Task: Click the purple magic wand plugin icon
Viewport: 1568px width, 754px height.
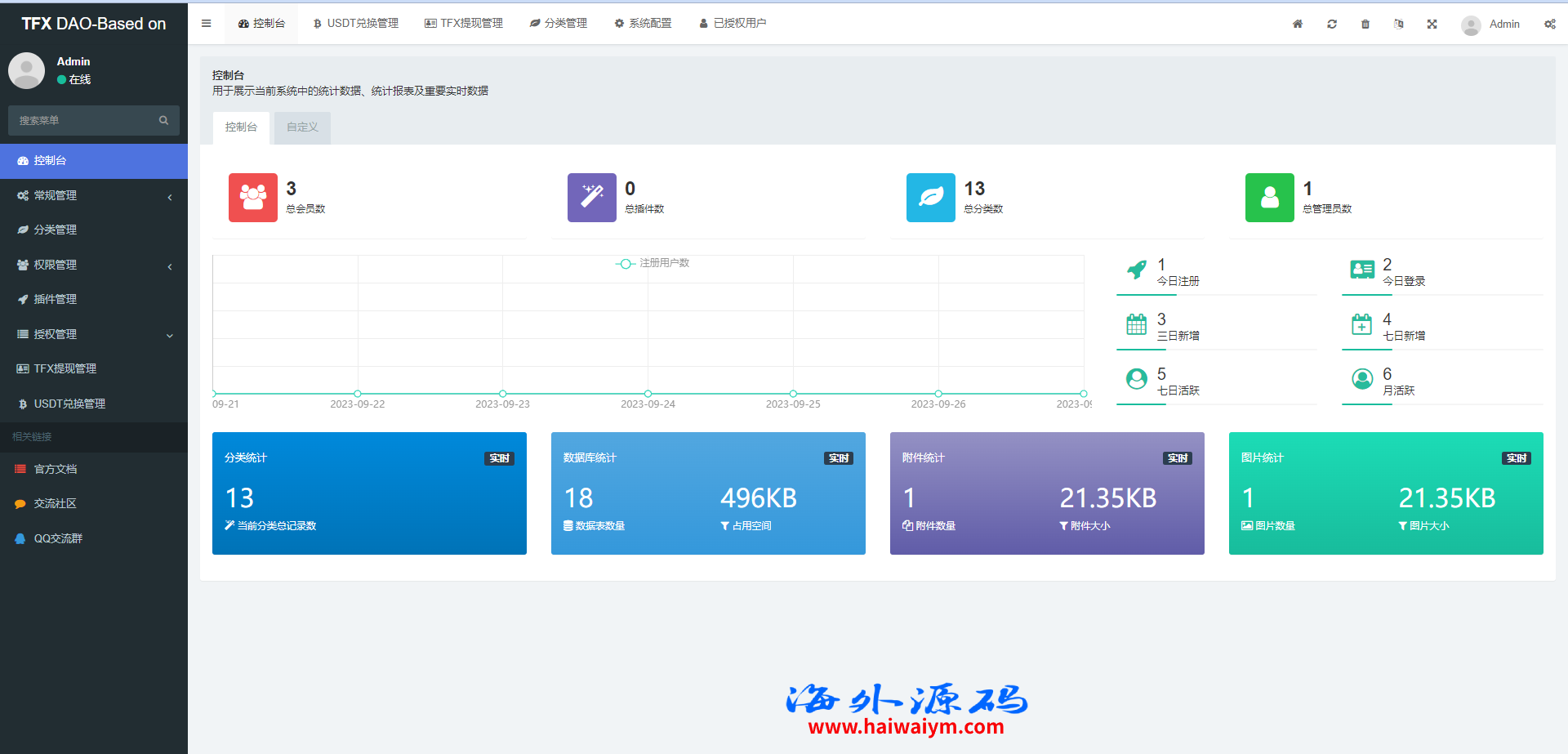Action: tap(591, 198)
